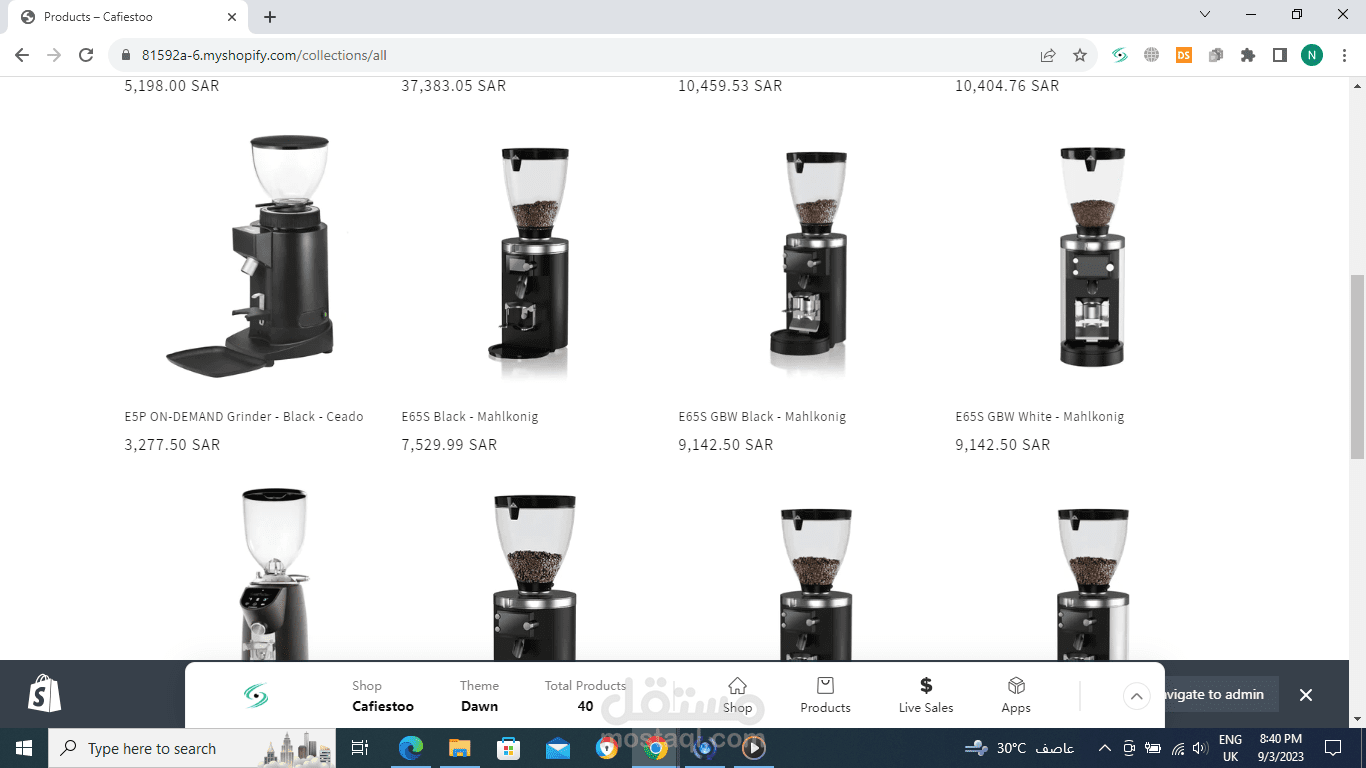Click the Shopify bag logo

click(45, 693)
